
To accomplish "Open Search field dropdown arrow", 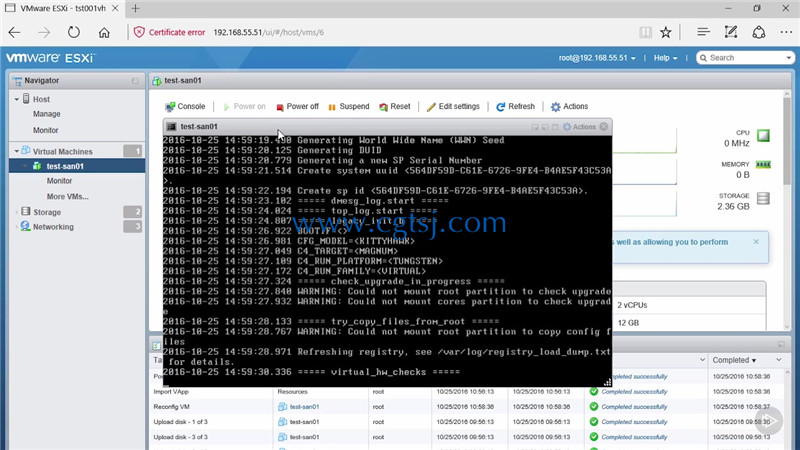I will [x=788, y=58].
